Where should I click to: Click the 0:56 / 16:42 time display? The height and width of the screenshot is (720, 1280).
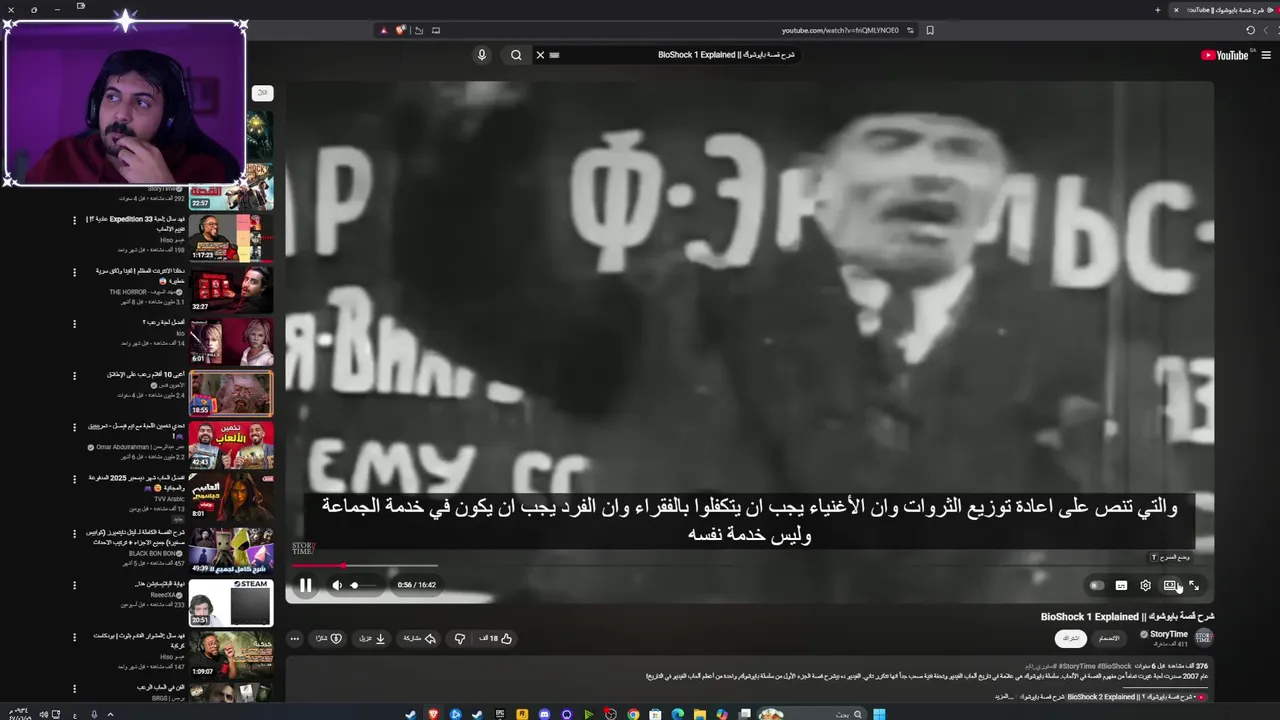416,585
